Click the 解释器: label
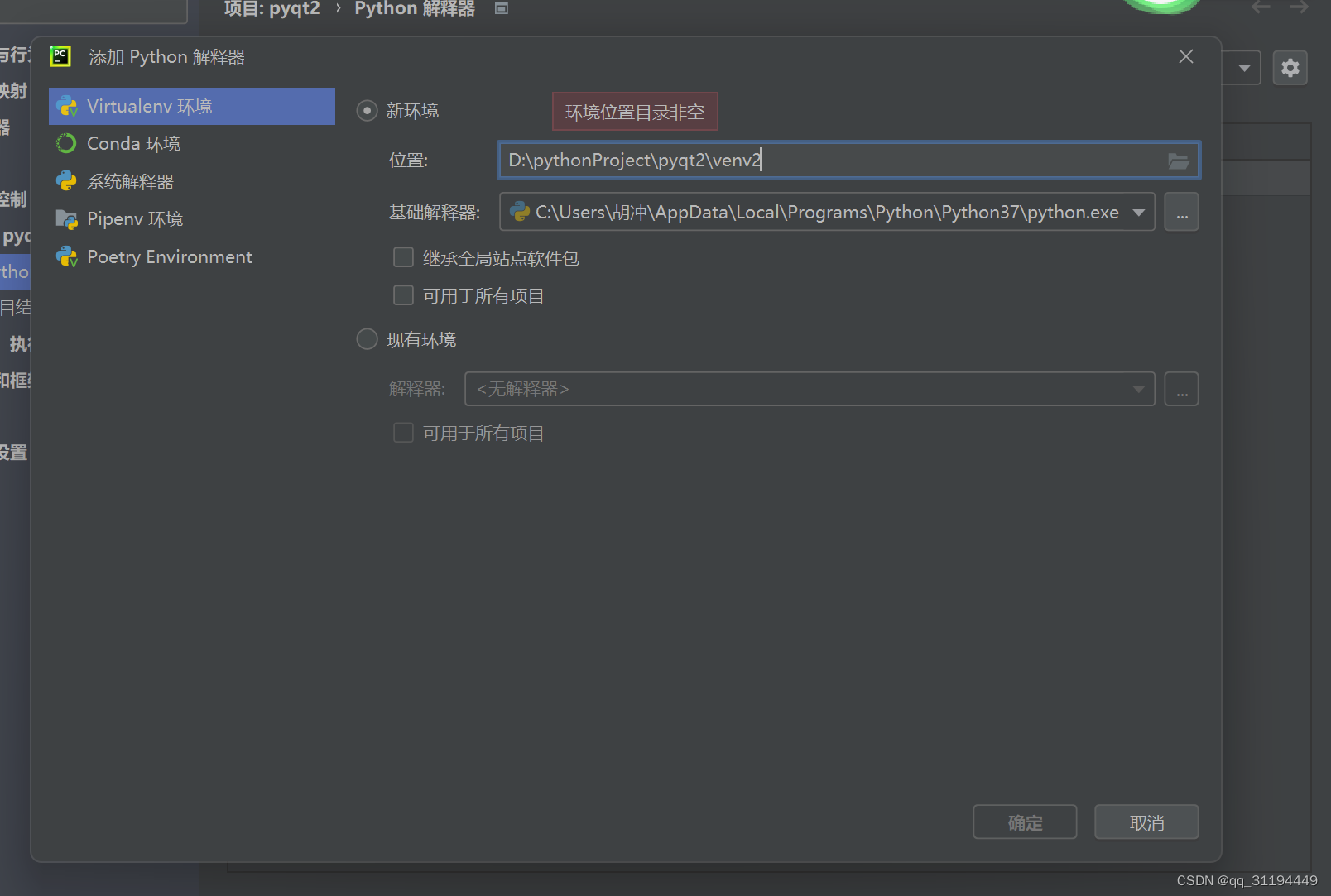 coord(417,389)
